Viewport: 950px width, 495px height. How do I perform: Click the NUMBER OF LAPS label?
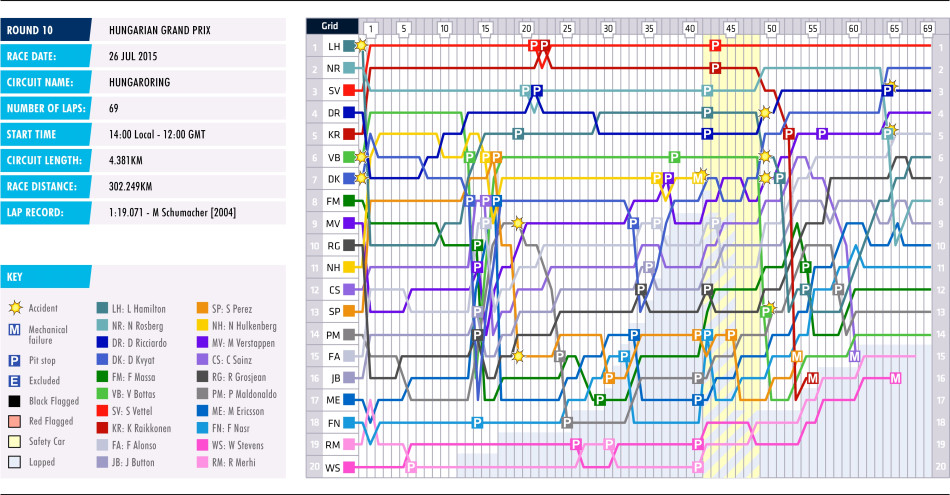point(46,108)
